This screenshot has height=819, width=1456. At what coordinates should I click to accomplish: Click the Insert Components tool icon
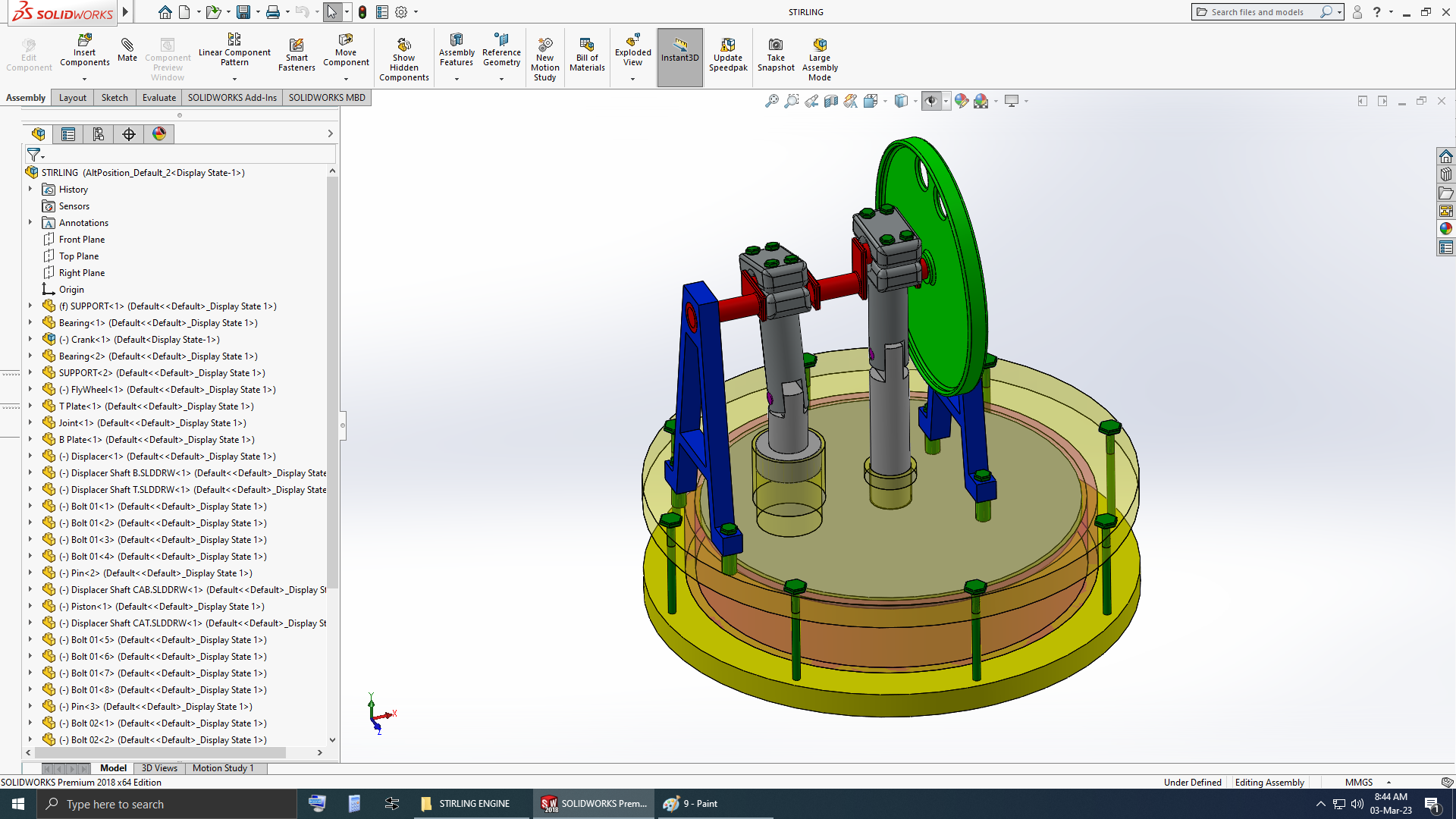click(x=84, y=39)
